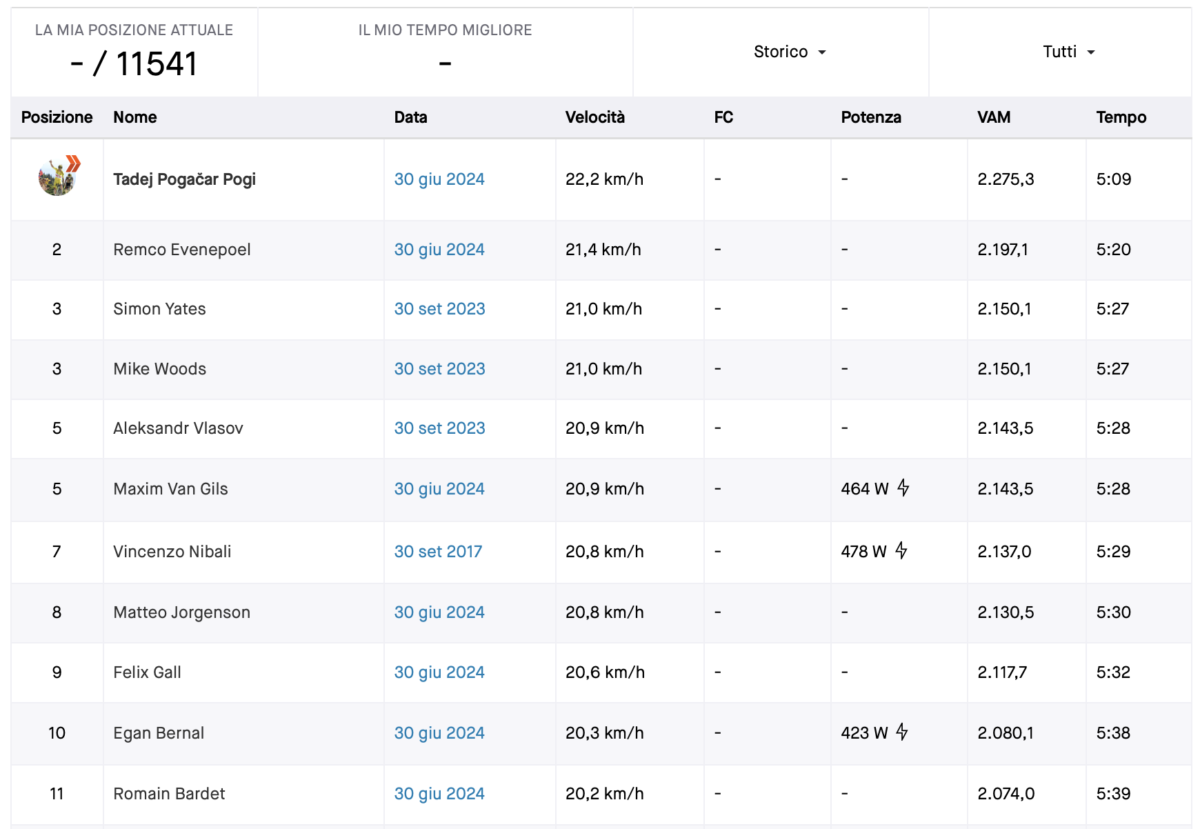Image resolution: width=1200 pixels, height=829 pixels.
Task: Open Romain Bardet's 30 giu 2024 activity
Action: pos(439,793)
